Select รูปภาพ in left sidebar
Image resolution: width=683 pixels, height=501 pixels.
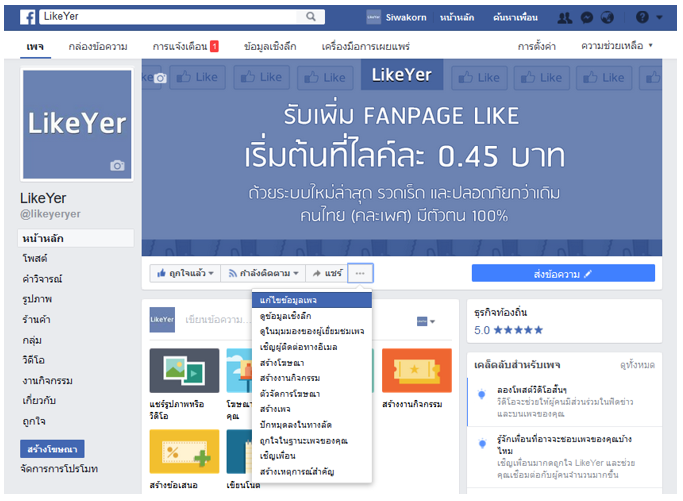pyautogui.click(x=37, y=299)
